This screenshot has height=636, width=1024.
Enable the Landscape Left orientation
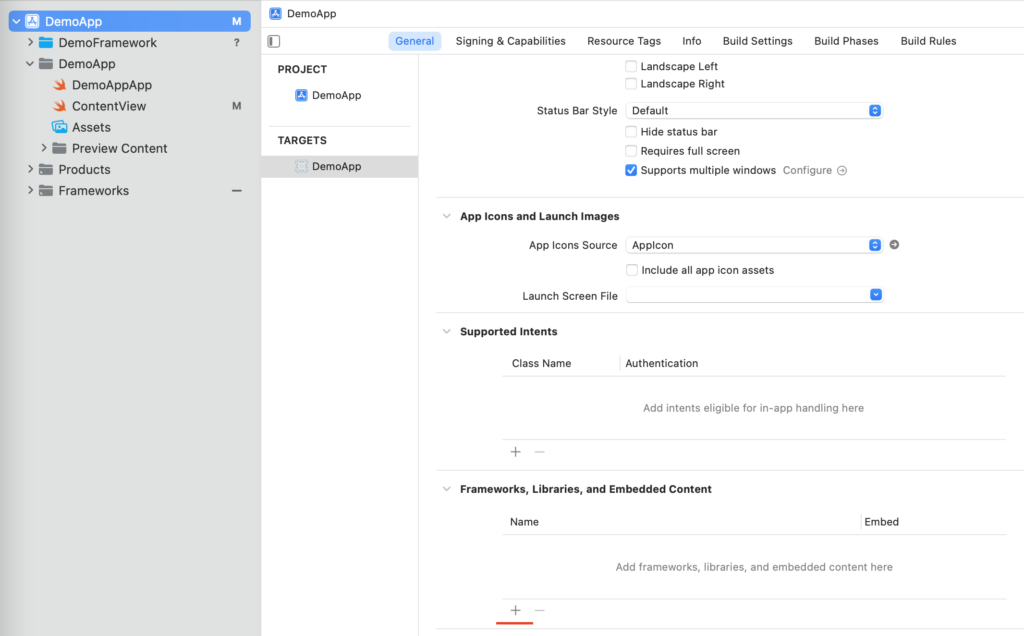click(631, 66)
